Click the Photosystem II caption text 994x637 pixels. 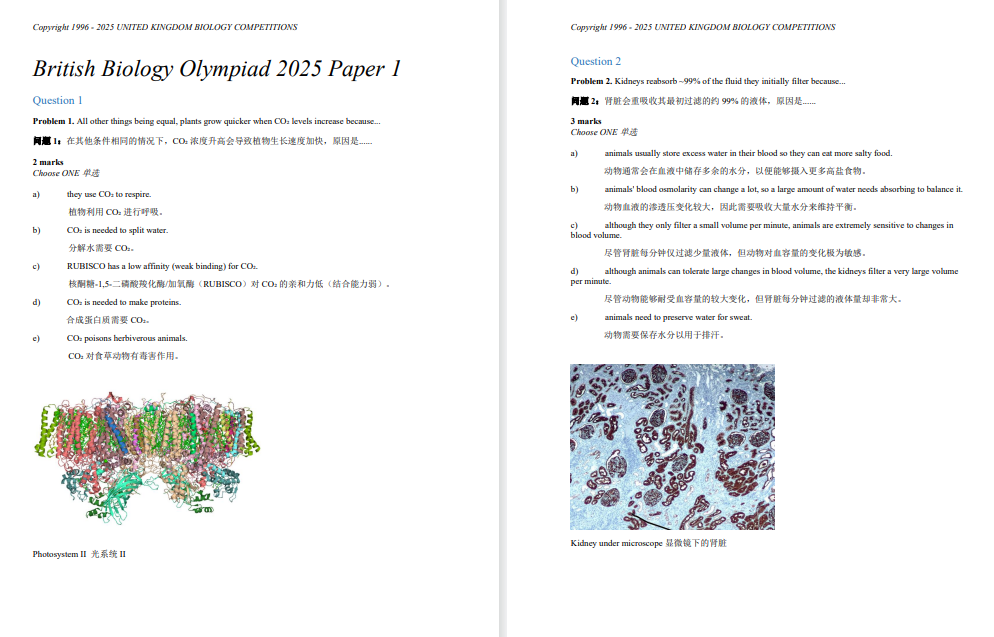[79, 553]
